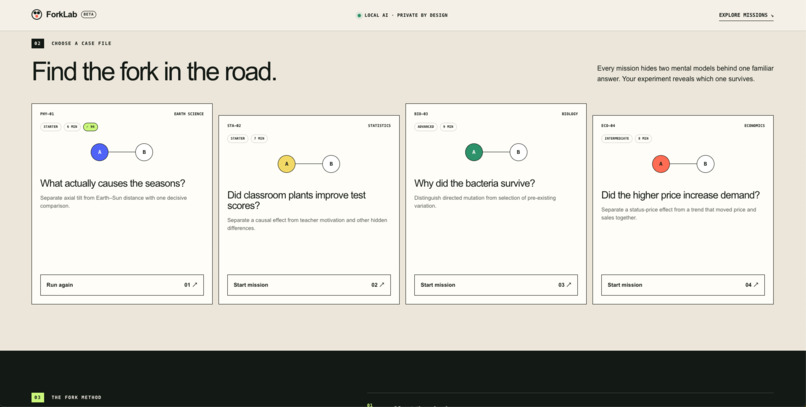Click the ECONOMICS category label
The image size is (806, 407).
click(x=754, y=126)
